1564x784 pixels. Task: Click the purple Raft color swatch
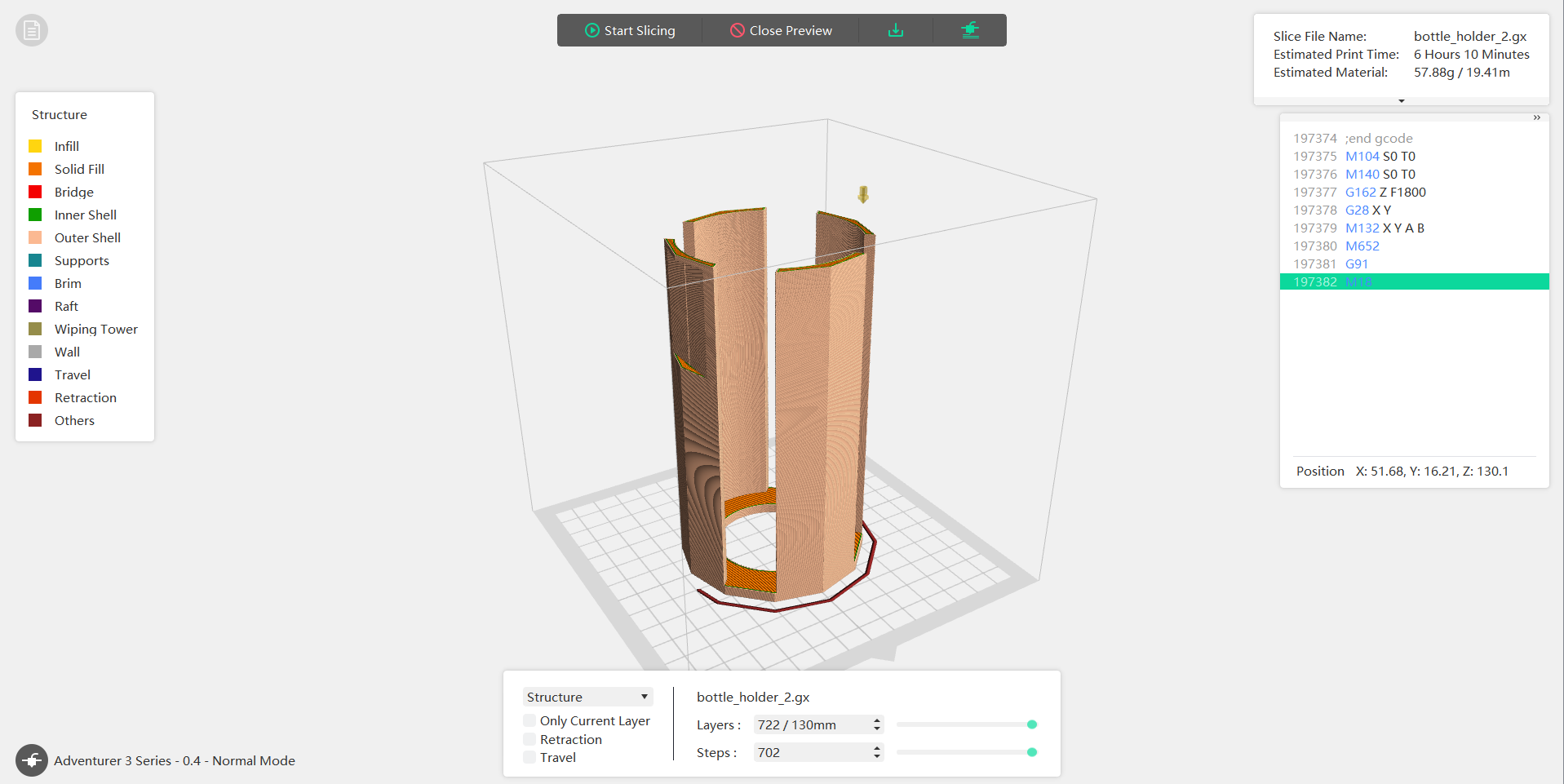coord(35,306)
